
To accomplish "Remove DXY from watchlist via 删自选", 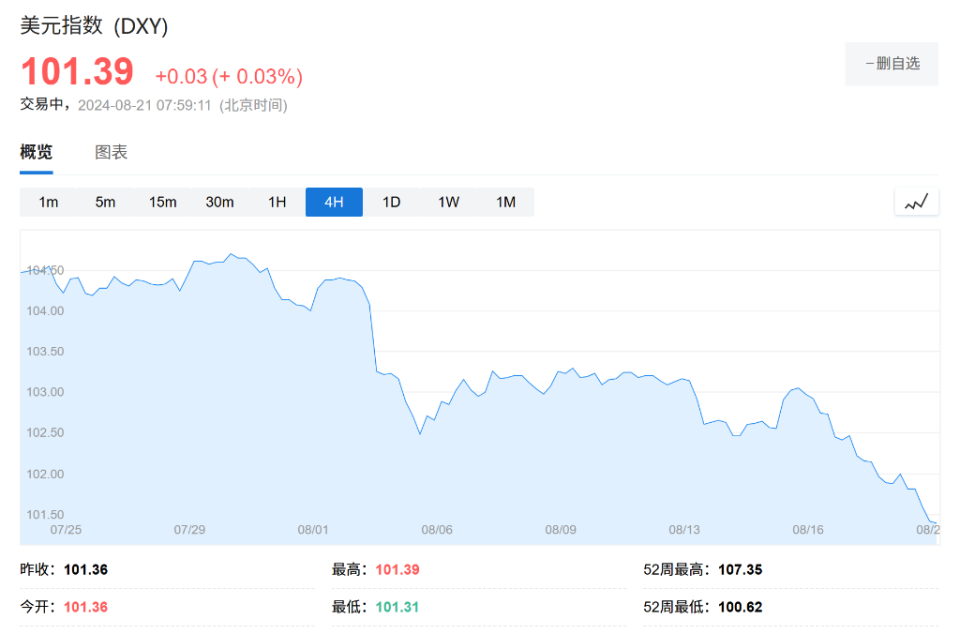I will 892,64.
